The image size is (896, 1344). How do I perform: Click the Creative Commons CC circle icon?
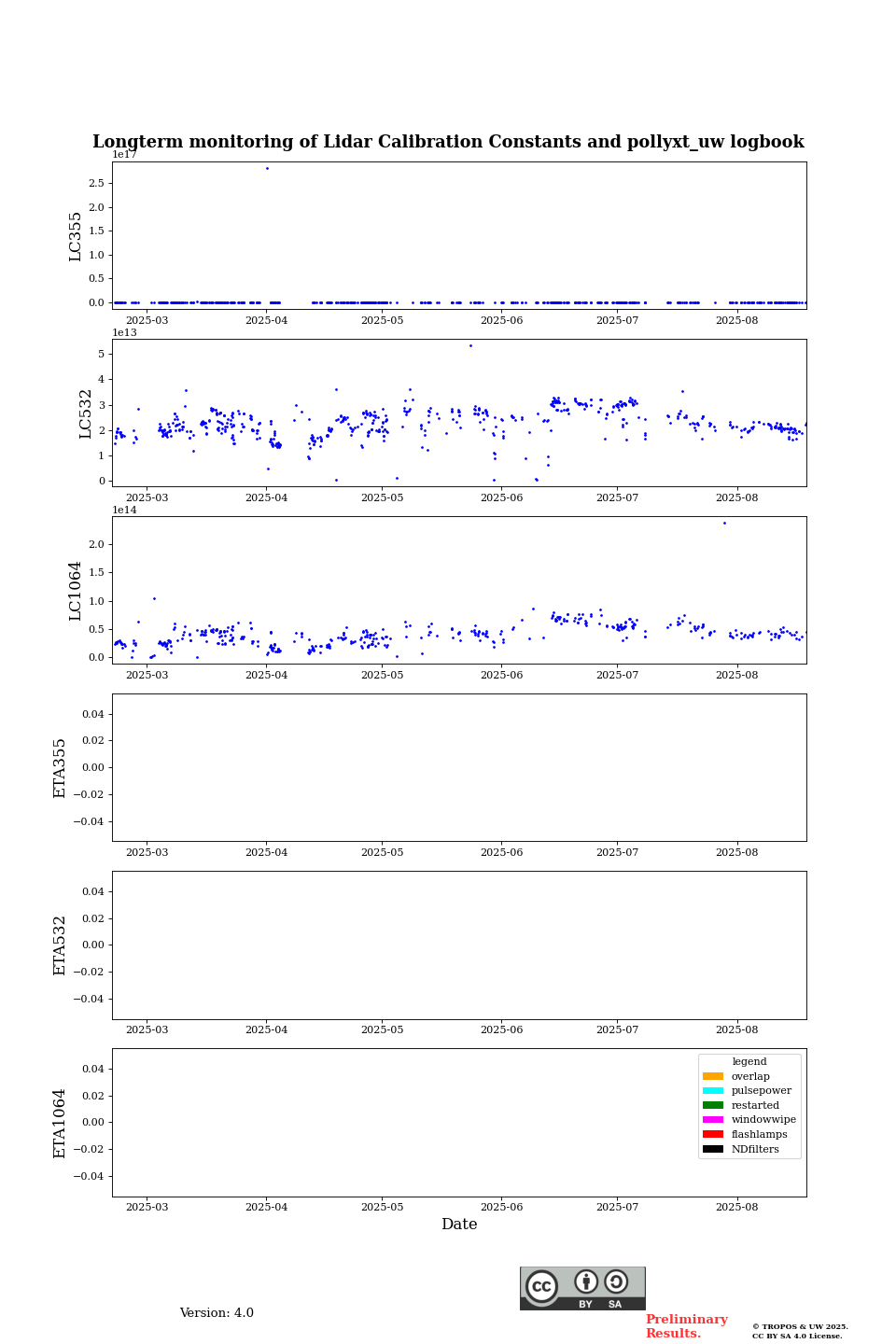tap(541, 1286)
